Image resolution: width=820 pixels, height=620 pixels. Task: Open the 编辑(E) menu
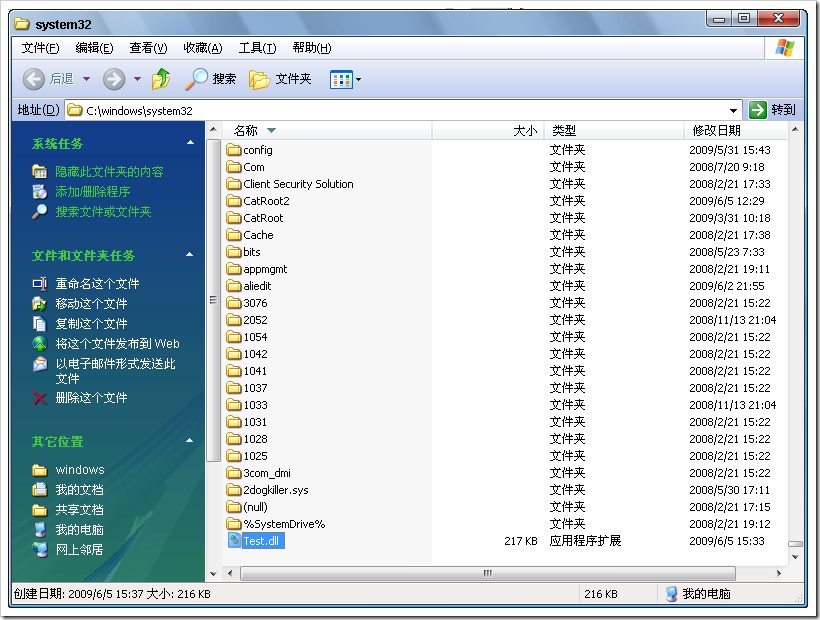[94, 48]
